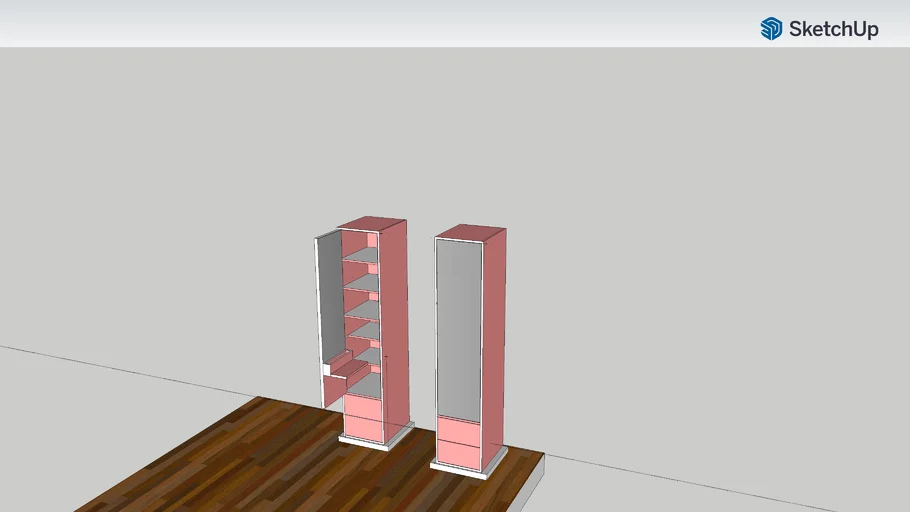The image size is (910, 512).
Task: Select the open door of left cabinet
Action: point(329,300)
